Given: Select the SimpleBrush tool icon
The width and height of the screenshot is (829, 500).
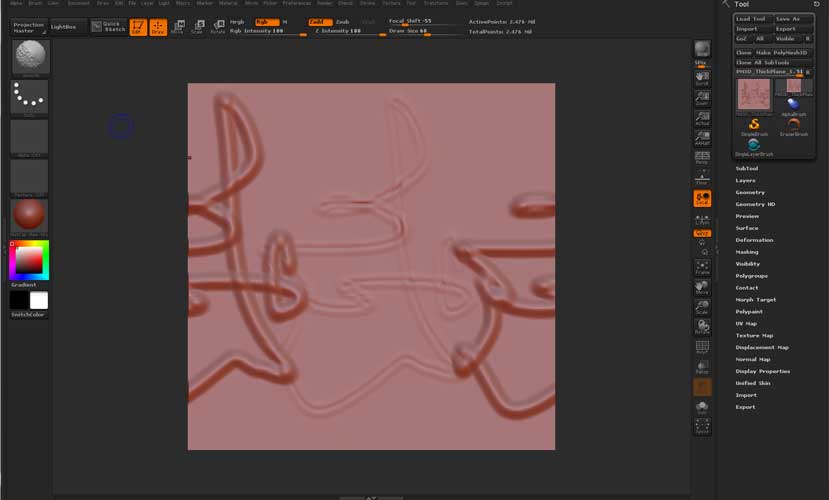Looking at the screenshot, I should coord(754,127).
